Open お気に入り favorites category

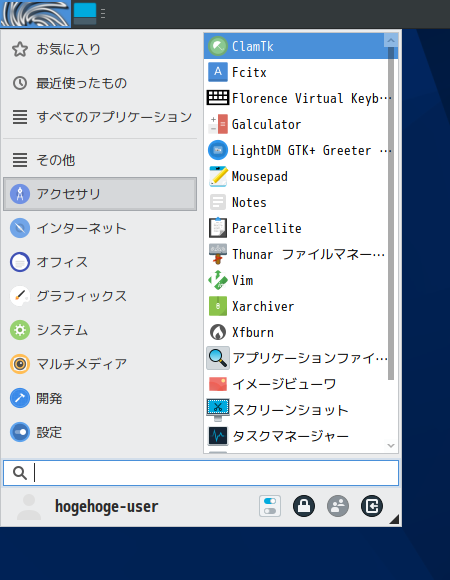point(100,49)
